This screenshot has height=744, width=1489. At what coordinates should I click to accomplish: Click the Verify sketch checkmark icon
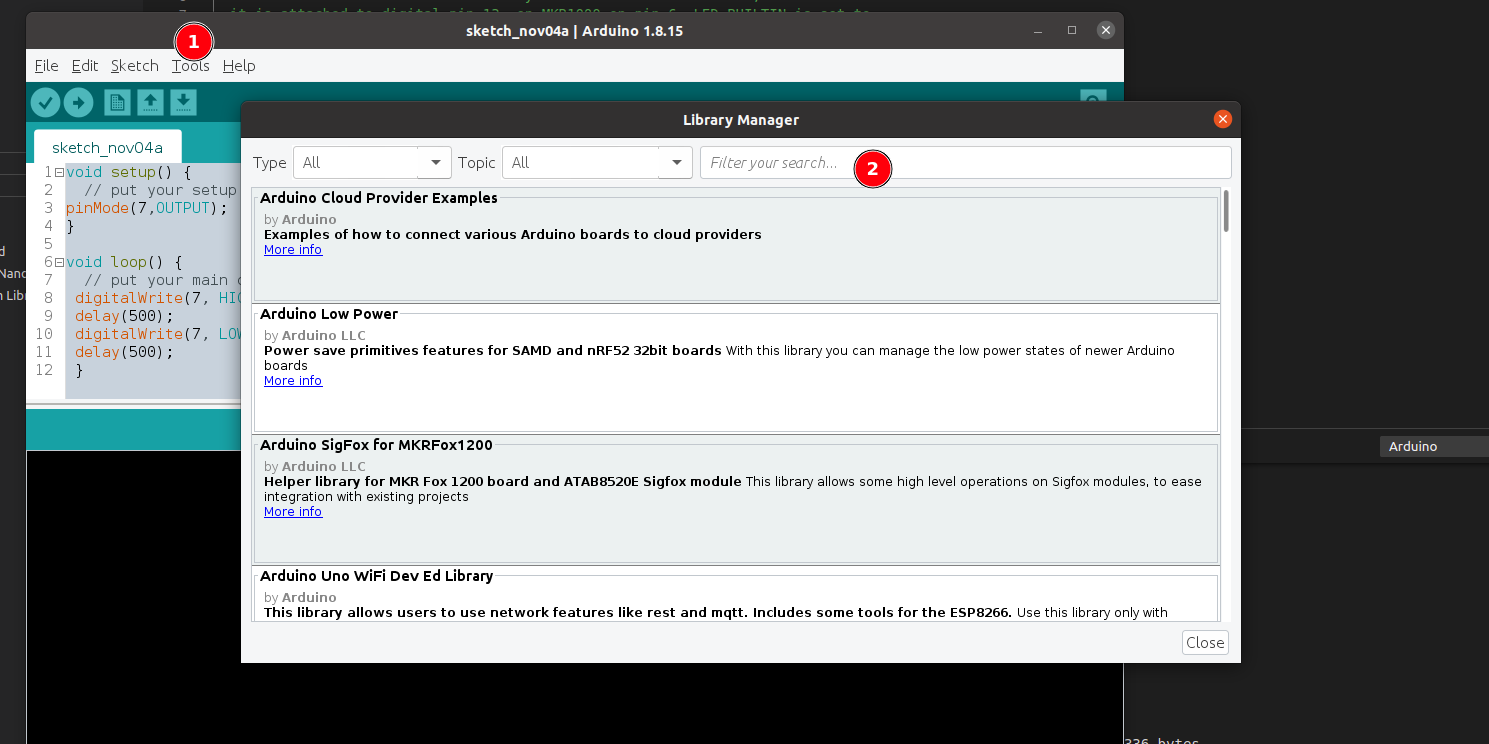pos(46,101)
